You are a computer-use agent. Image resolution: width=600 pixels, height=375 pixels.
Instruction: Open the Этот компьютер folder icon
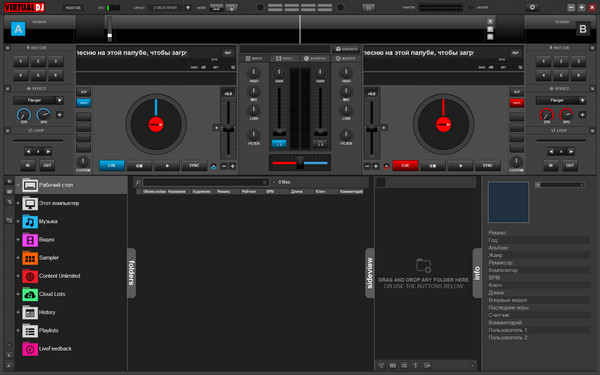30,203
